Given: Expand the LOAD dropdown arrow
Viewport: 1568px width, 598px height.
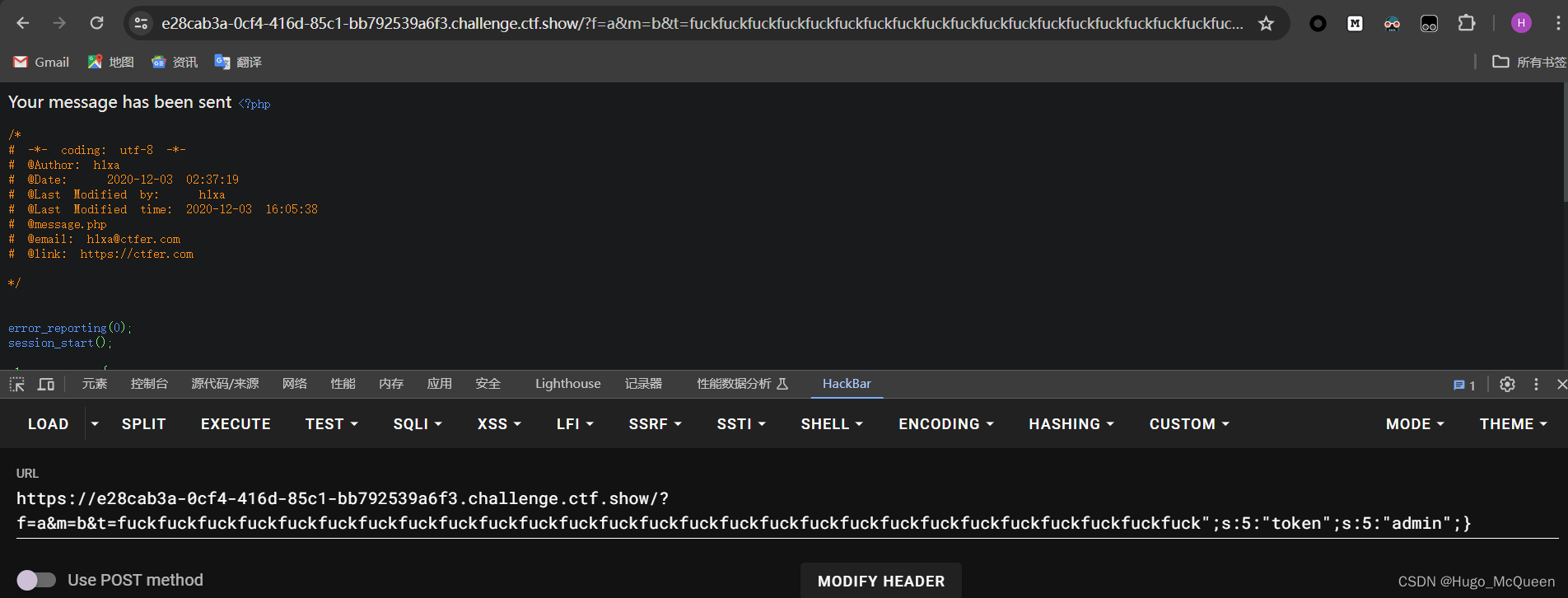Looking at the screenshot, I should (95, 424).
